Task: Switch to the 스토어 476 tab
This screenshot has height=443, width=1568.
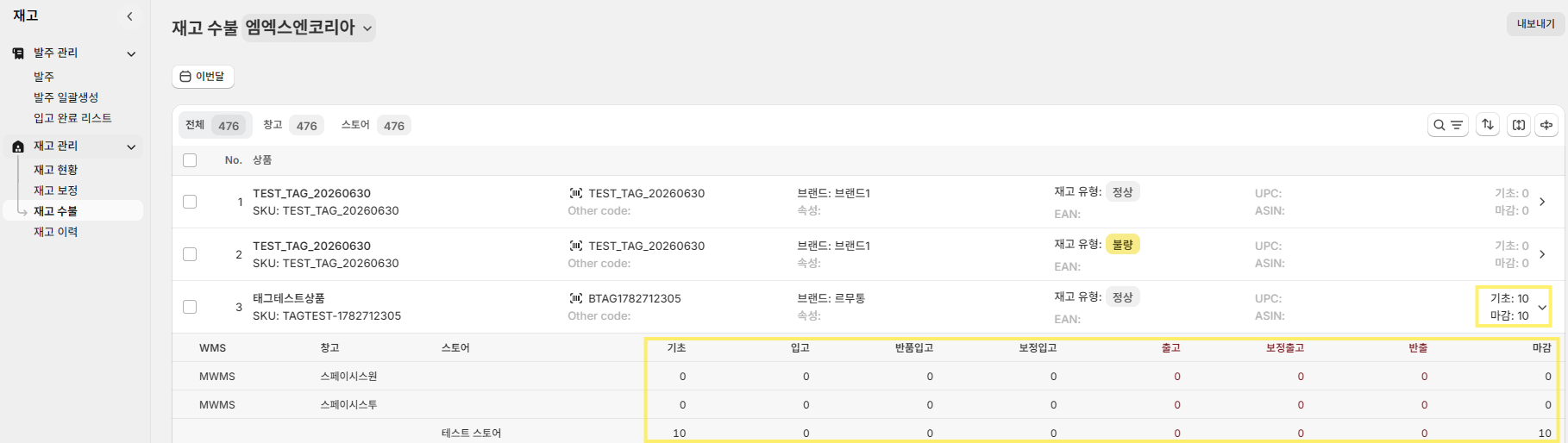Action: 374,125
